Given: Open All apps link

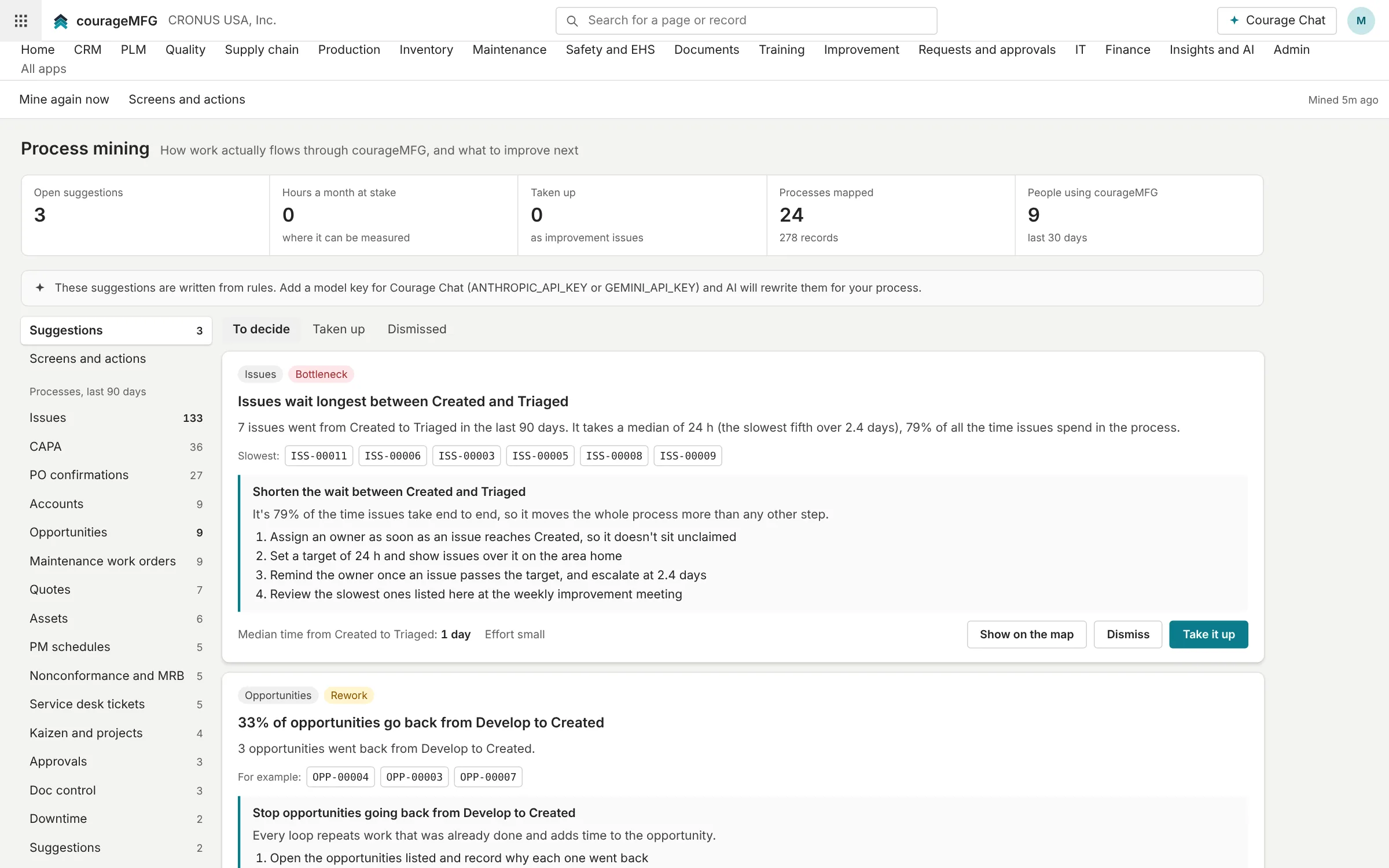Looking at the screenshot, I should click(x=43, y=69).
